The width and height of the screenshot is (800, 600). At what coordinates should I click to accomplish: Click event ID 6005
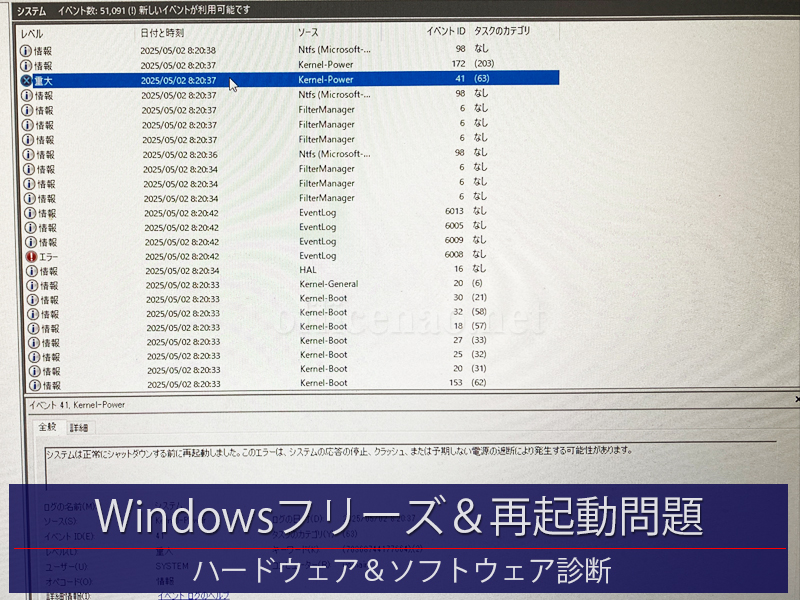tap(454, 226)
